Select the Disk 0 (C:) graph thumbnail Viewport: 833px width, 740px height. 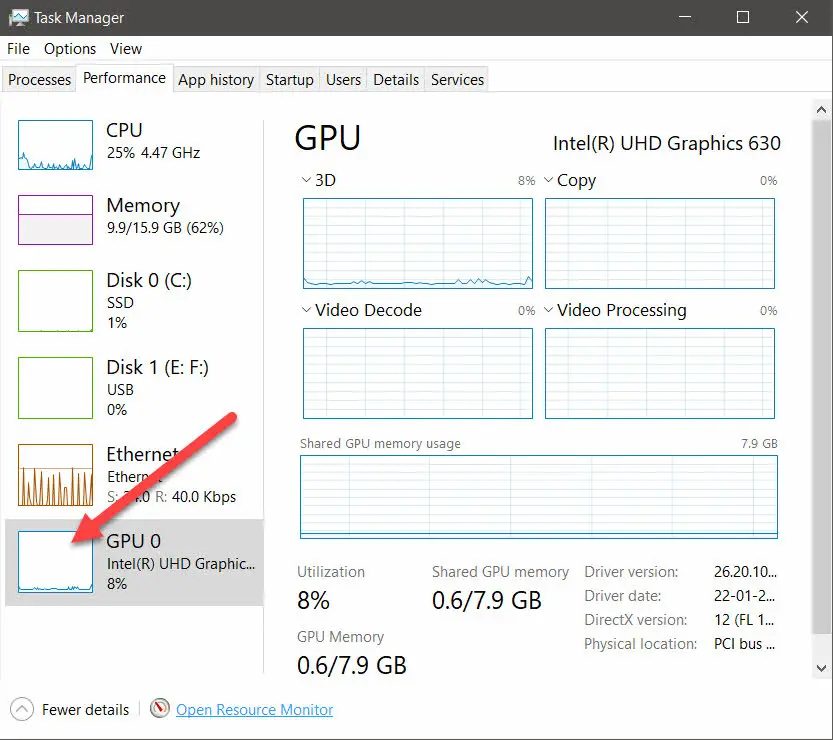pyautogui.click(x=55, y=301)
